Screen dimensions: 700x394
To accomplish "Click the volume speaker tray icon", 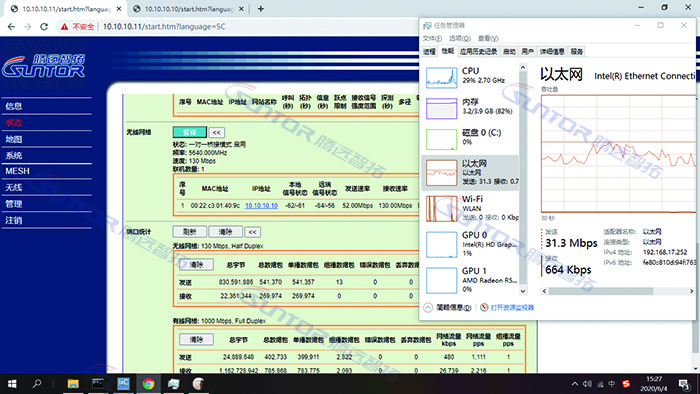I will [587, 384].
